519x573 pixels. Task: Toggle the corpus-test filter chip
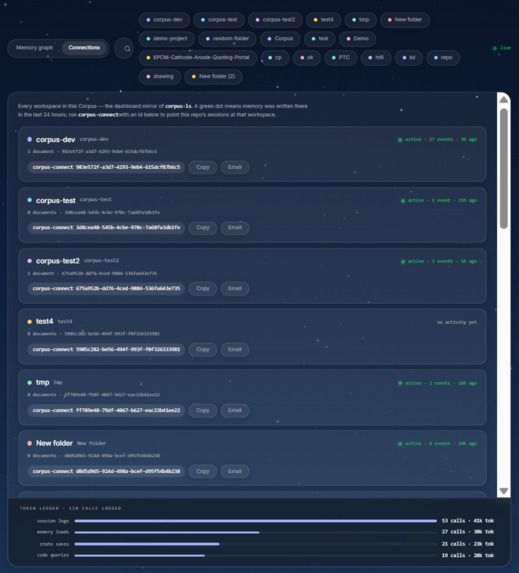tap(219, 20)
